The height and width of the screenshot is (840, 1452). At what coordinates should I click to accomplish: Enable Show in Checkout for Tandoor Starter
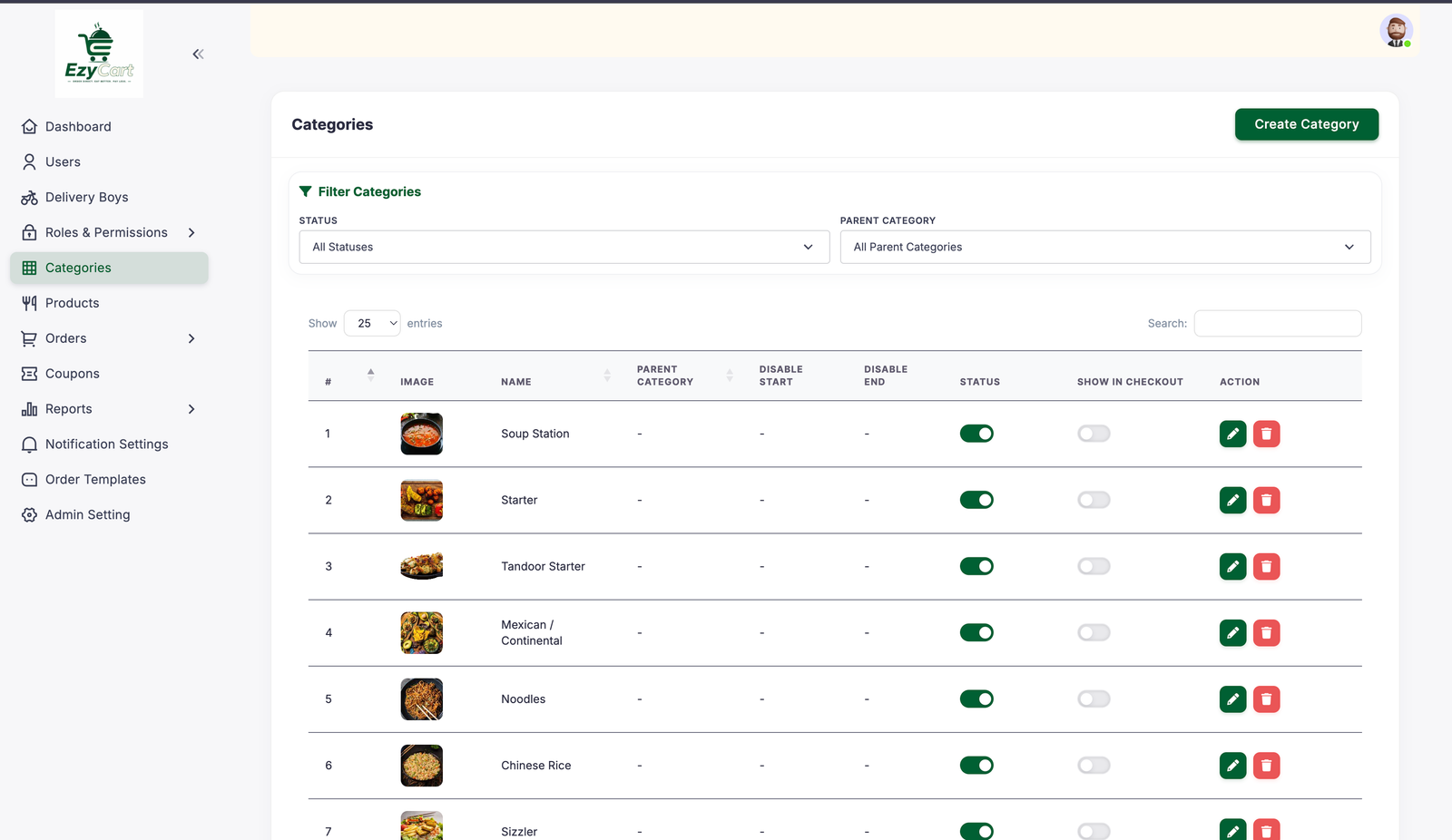click(x=1094, y=566)
